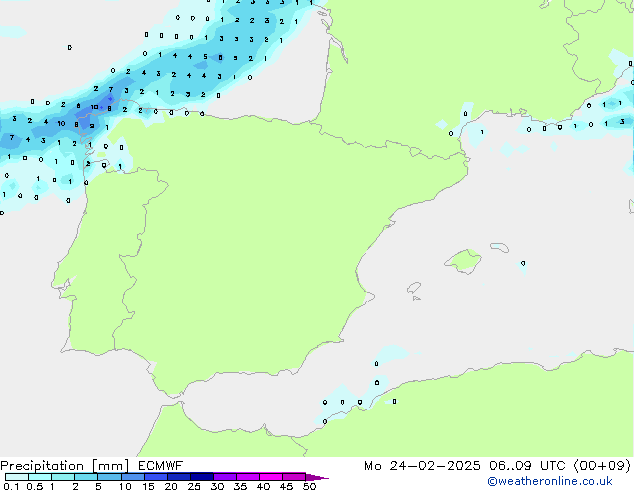
Task: Click the purple arrow tip above 50
Action: (317, 477)
